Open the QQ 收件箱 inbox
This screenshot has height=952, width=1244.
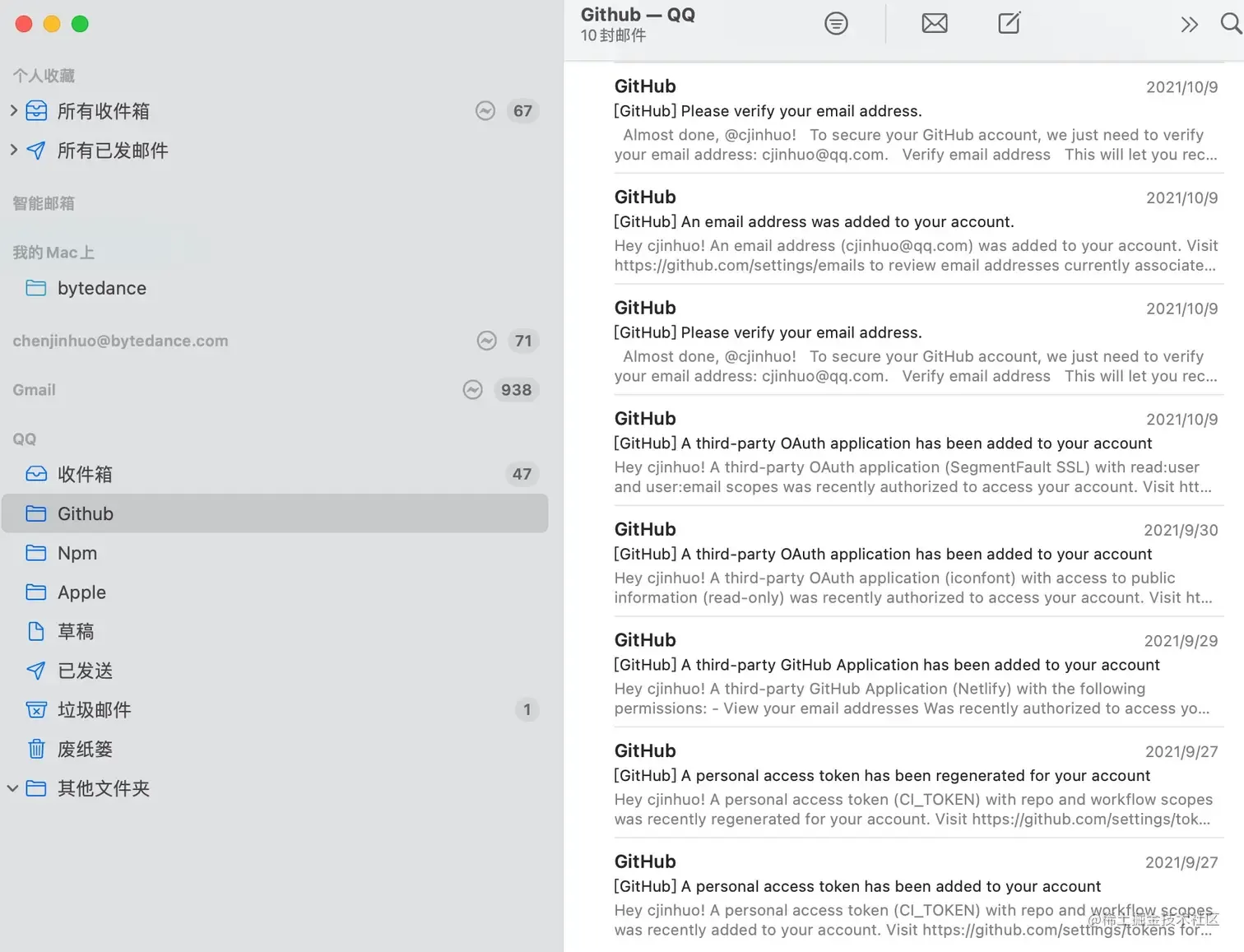[85, 474]
